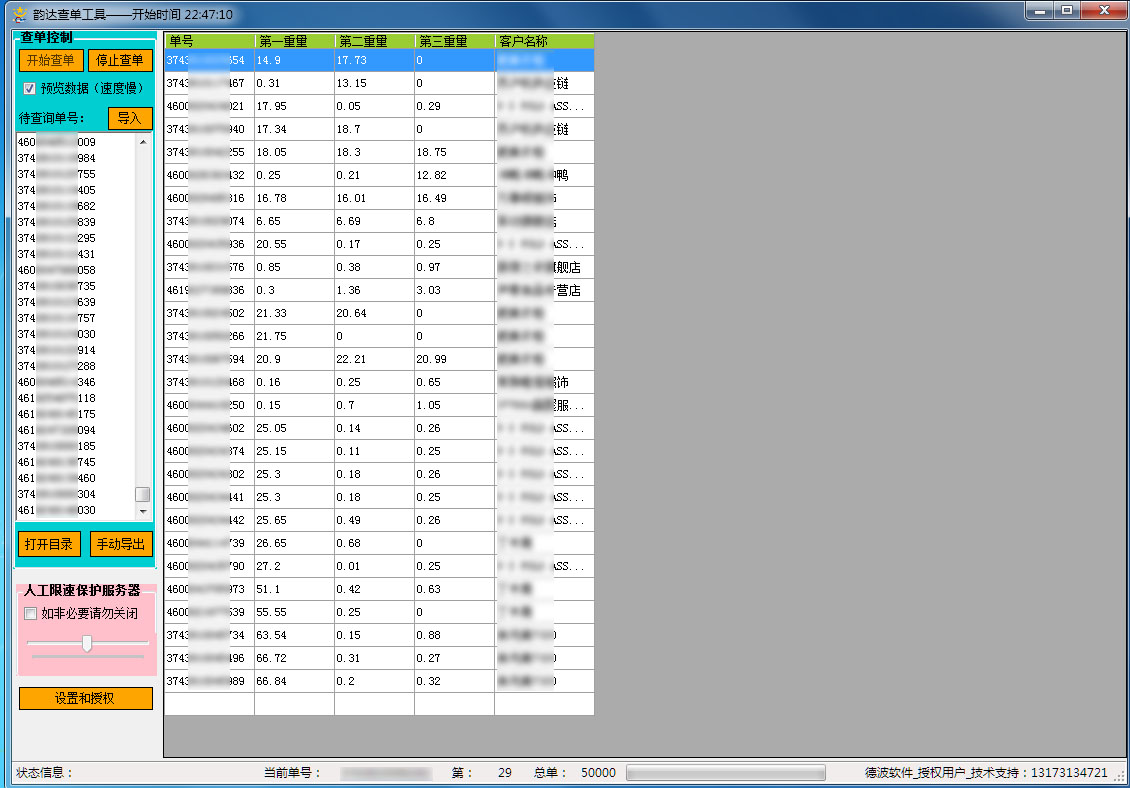Select second weight cell 17.73
Image resolution: width=1130 pixels, height=788 pixels.
374,61
